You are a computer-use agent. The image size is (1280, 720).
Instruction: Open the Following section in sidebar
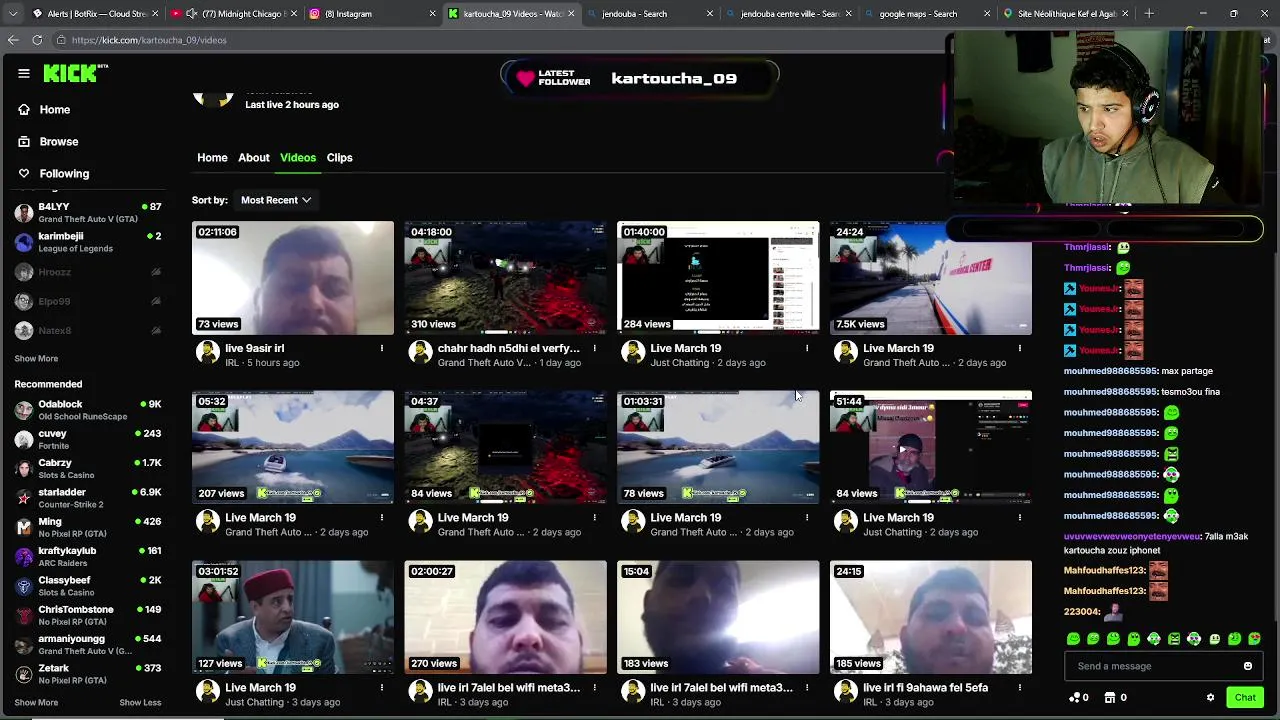(55, 173)
